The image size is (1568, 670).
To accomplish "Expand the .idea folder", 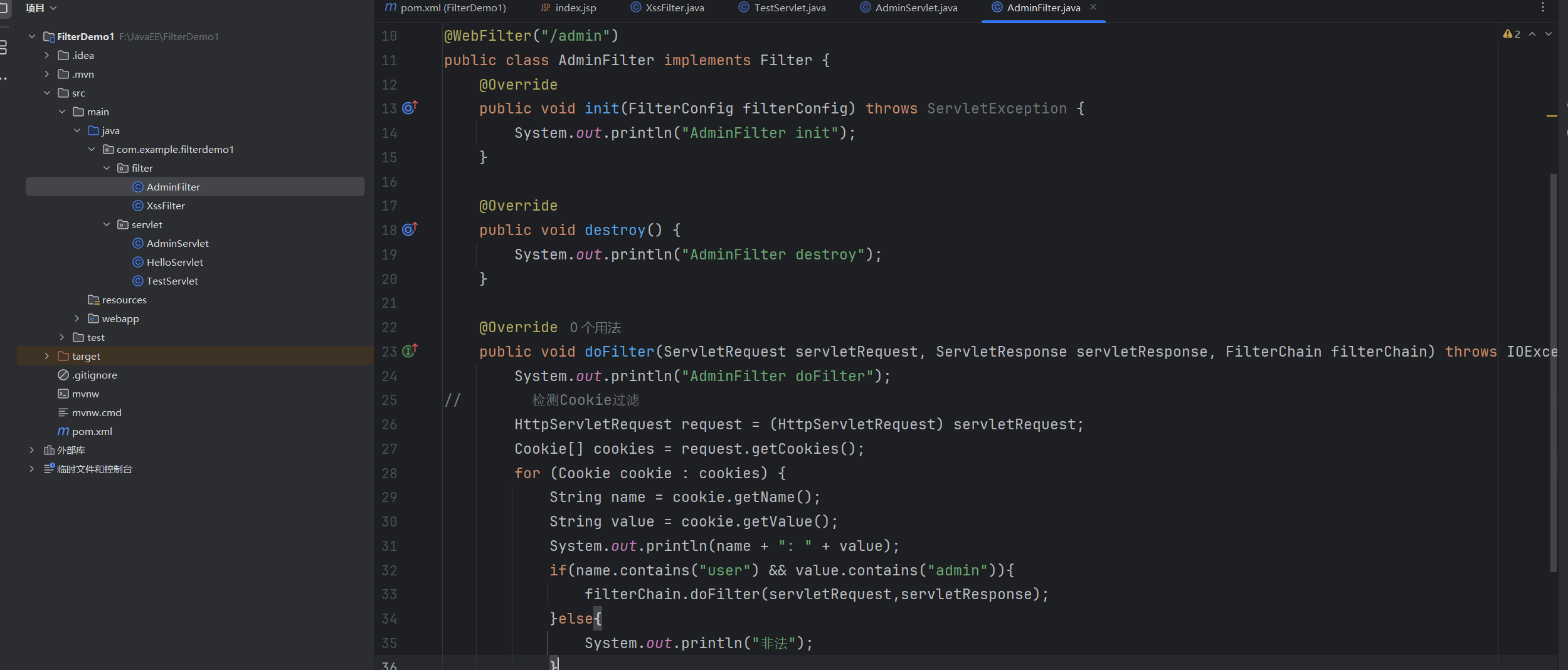I will click(47, 55).
